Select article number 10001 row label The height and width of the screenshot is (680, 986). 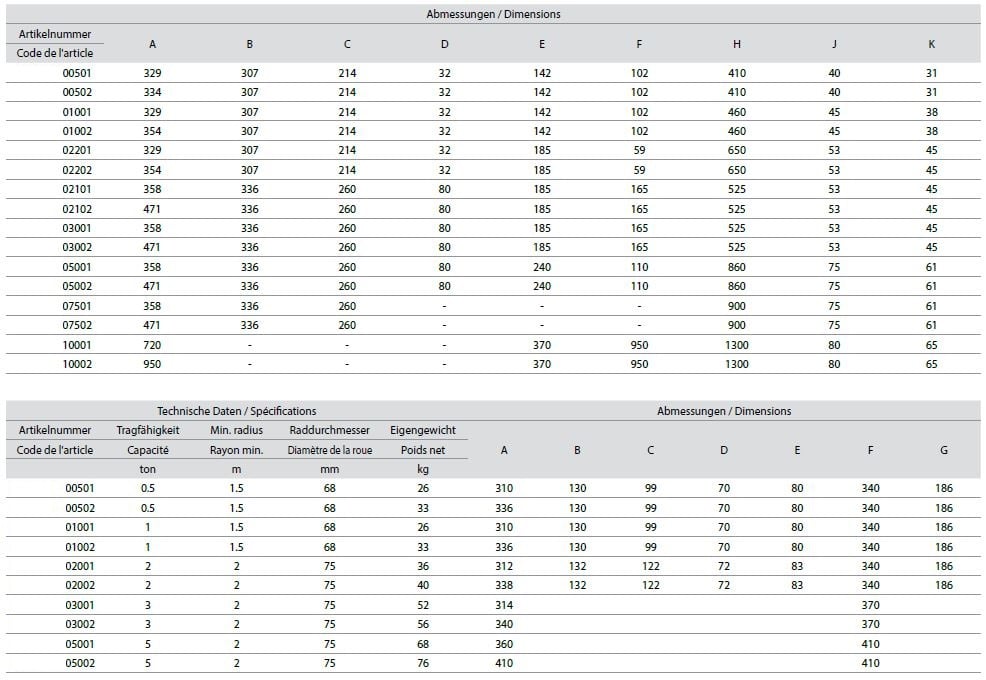[77, 345]
